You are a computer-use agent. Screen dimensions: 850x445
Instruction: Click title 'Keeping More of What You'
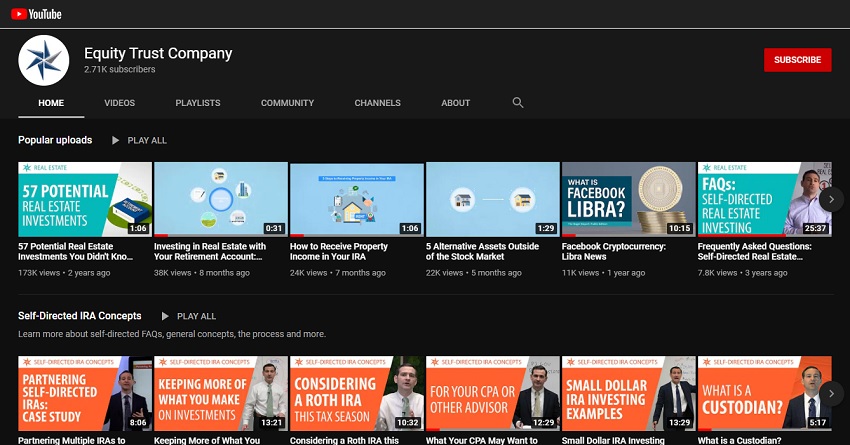(207, 440)
